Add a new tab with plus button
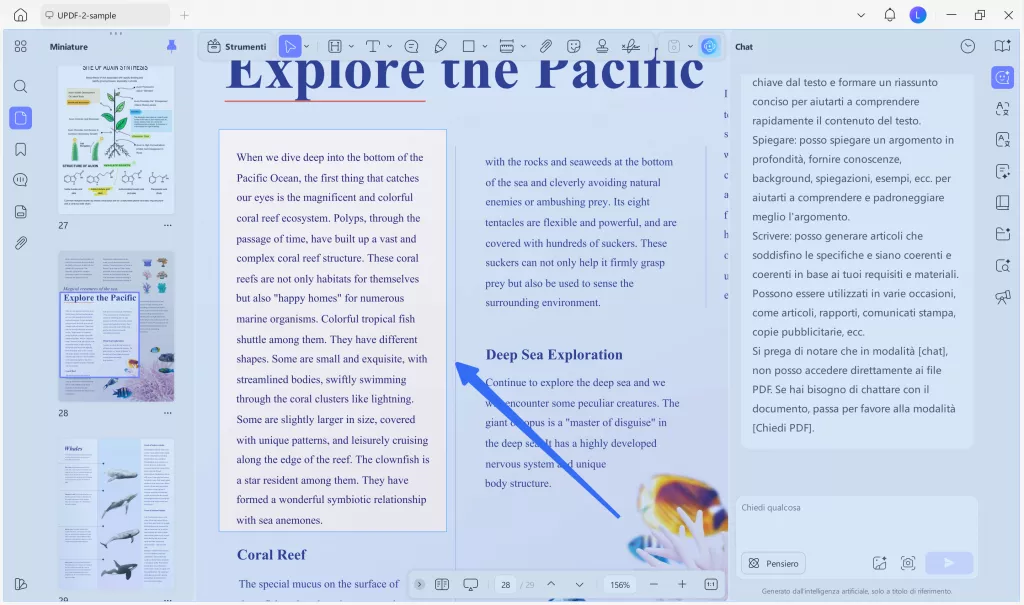 (184, 15)
